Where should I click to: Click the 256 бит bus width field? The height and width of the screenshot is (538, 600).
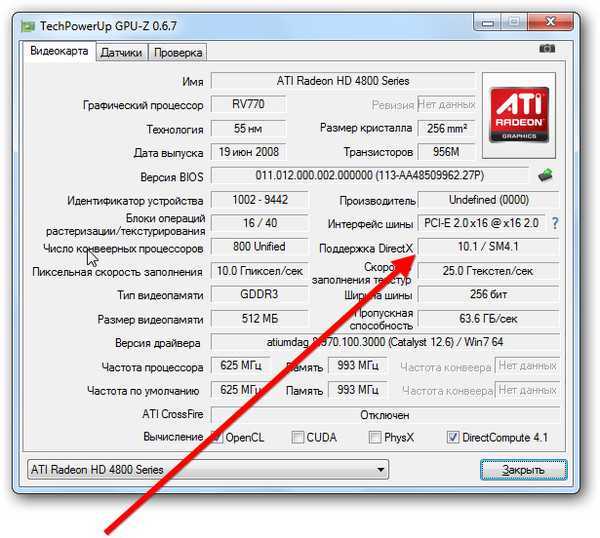489,295
